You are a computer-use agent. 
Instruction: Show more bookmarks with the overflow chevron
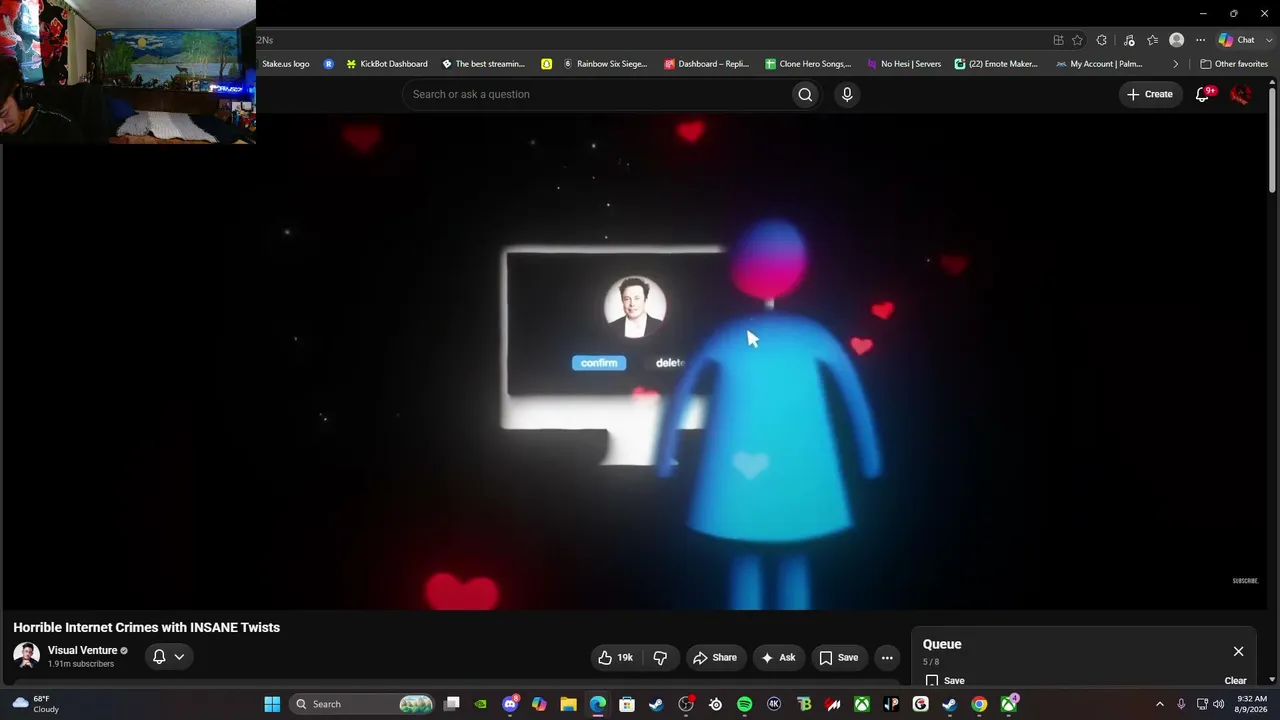click(x=1175, y=64)
